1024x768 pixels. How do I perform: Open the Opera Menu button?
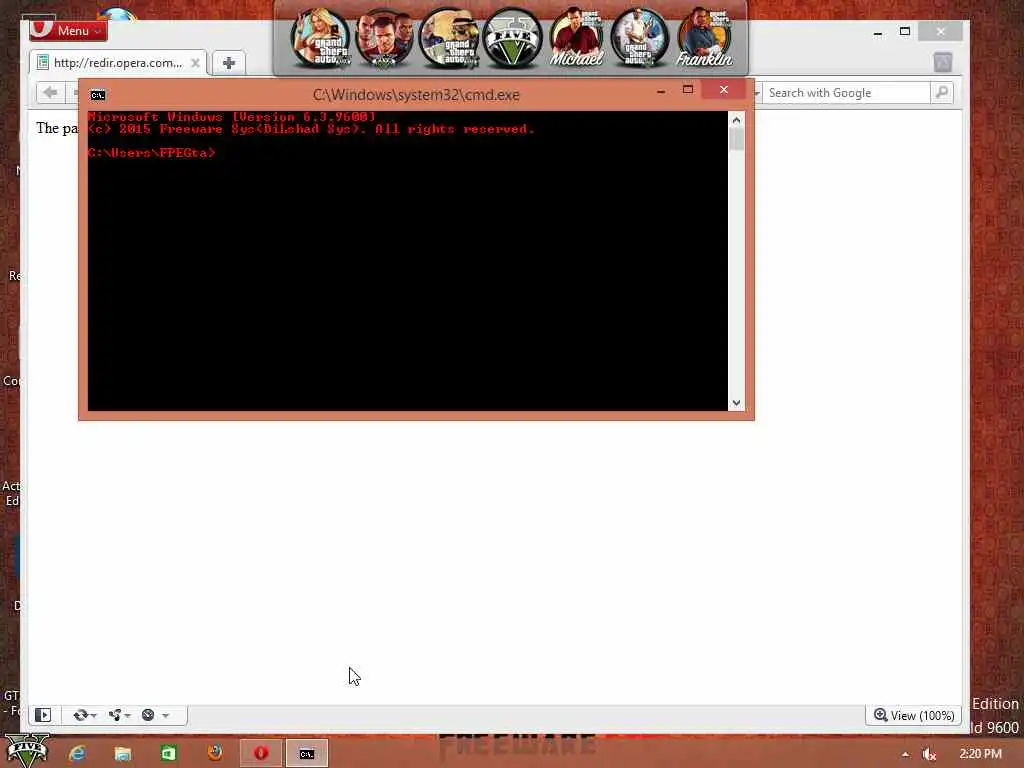[x=68, y=30]
